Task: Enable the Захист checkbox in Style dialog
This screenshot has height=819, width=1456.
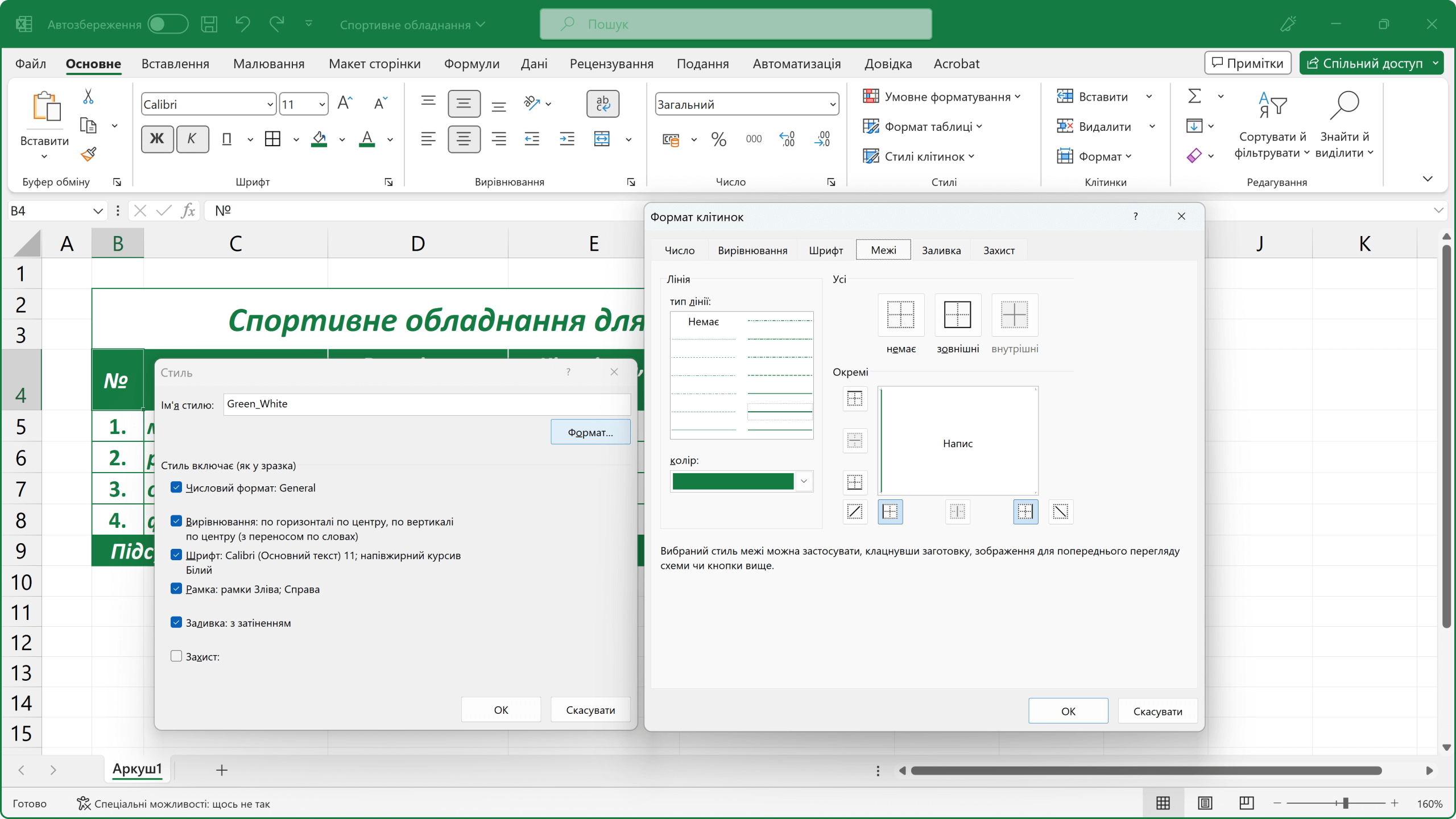Action: click(x=176, y=656)
